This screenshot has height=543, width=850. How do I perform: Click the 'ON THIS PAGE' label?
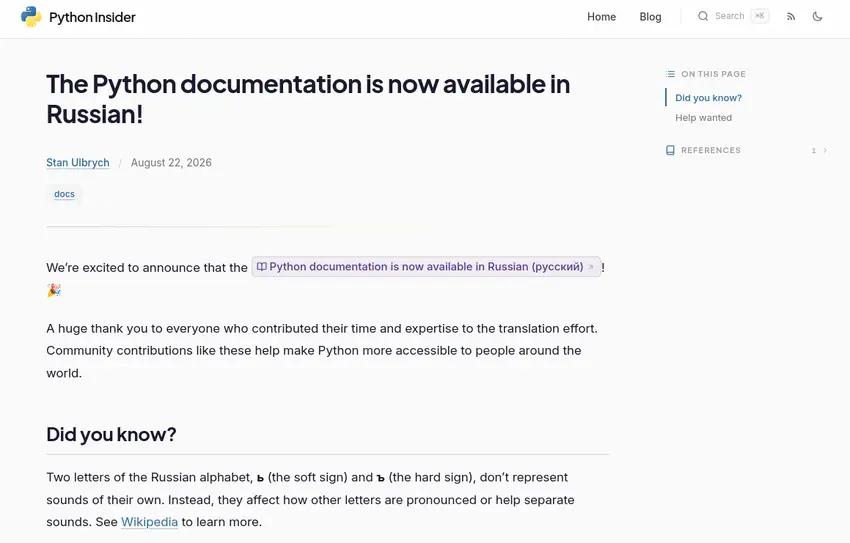[713, 74]
